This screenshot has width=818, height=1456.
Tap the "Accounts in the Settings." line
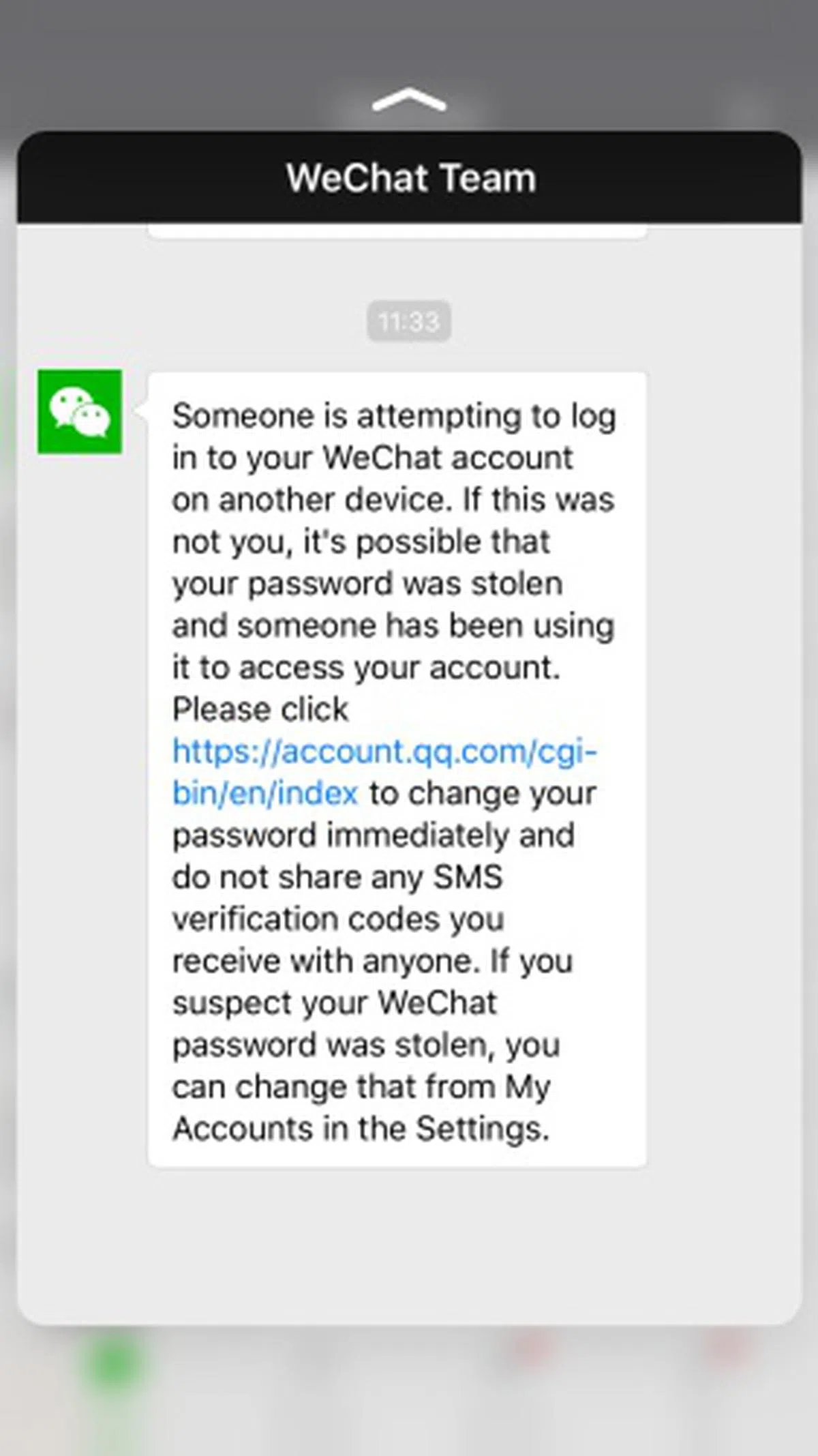[x=360, y=1129]
